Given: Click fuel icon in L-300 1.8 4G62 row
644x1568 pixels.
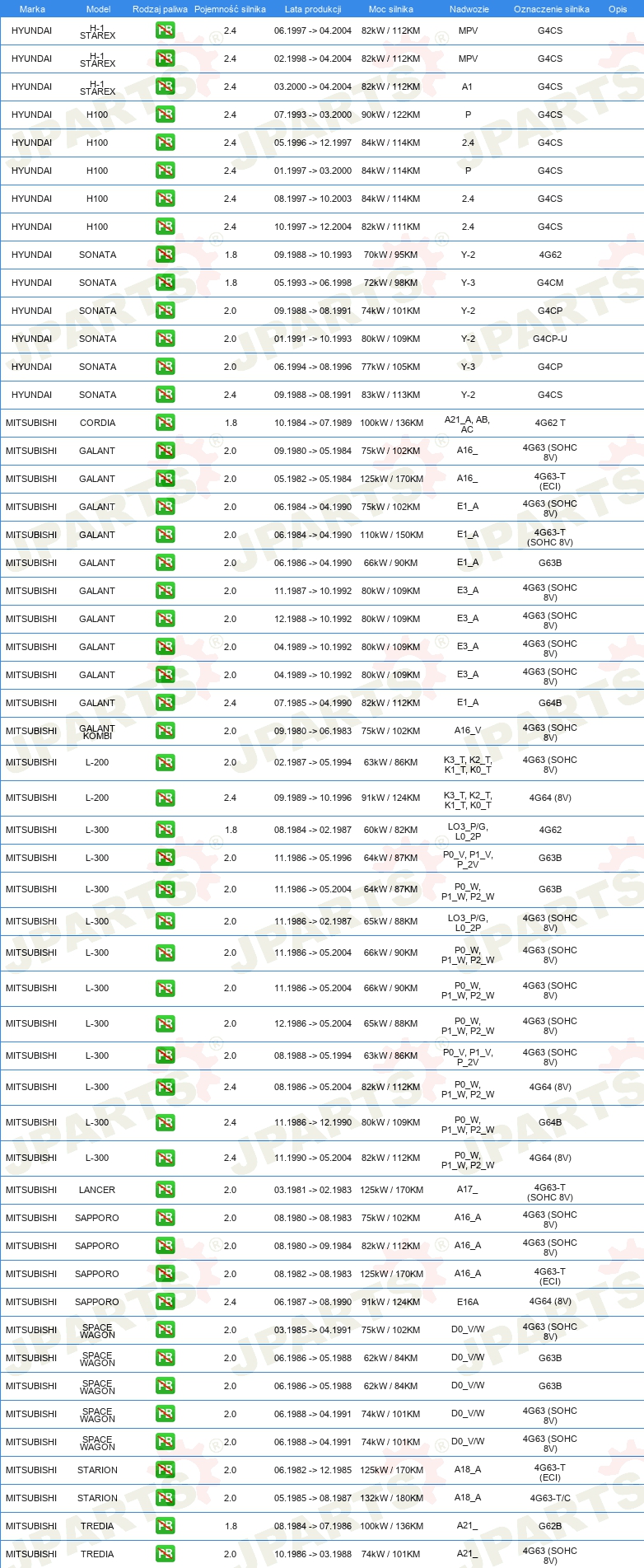Looking at the screenshot, I should pos(165,830).
